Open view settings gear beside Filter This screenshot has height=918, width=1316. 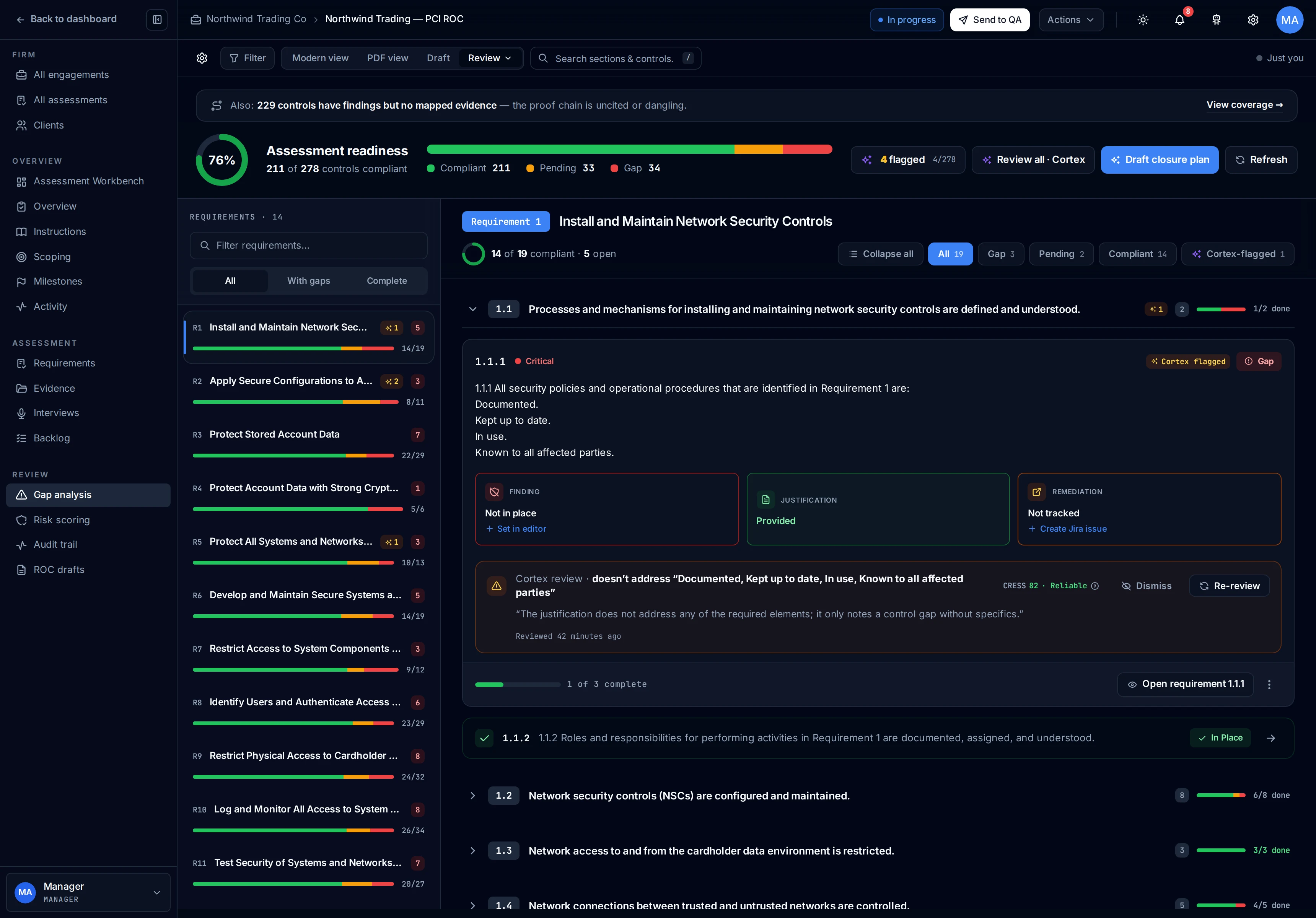pos(202,58)
